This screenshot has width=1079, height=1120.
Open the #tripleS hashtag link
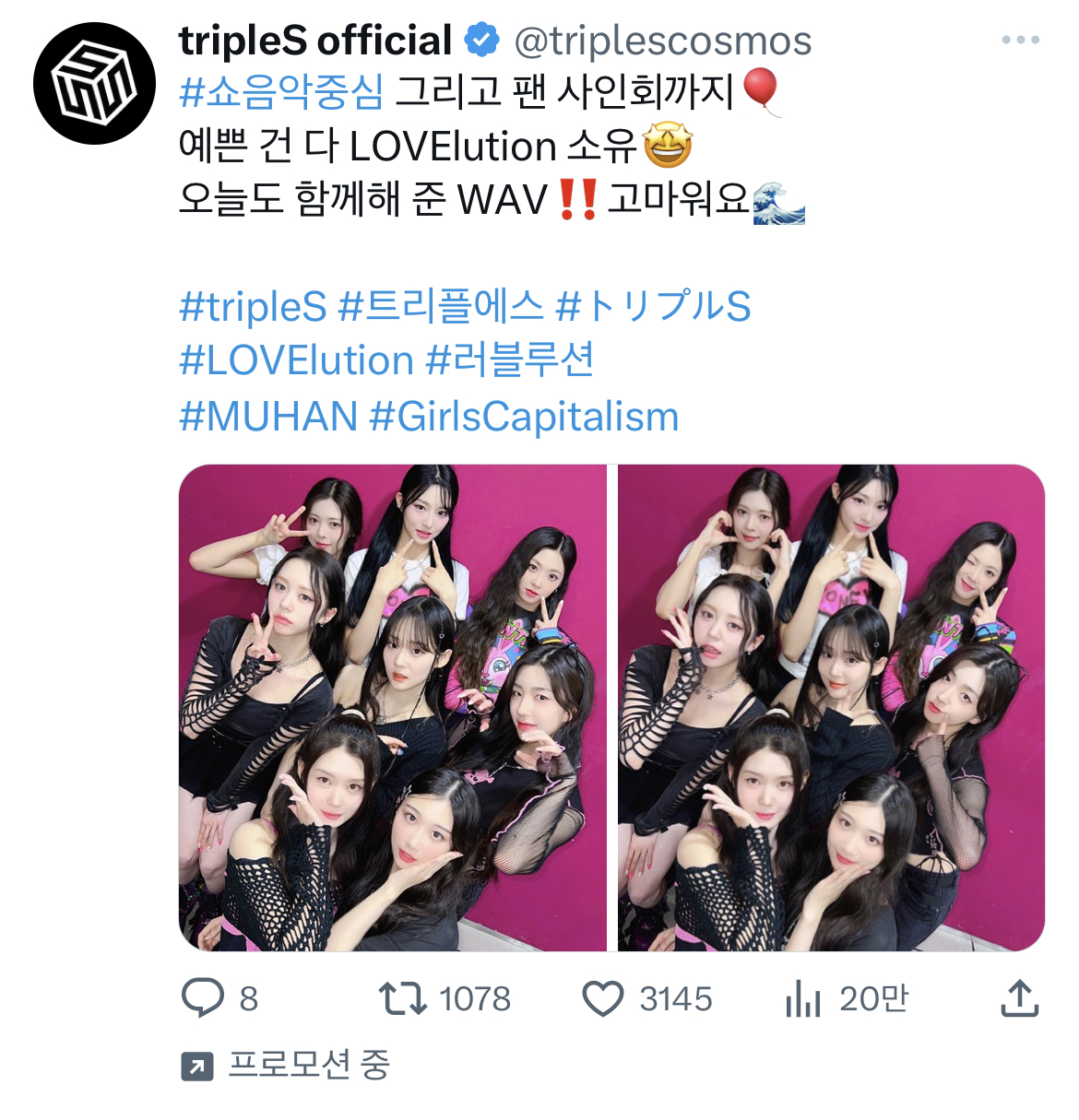253,307
